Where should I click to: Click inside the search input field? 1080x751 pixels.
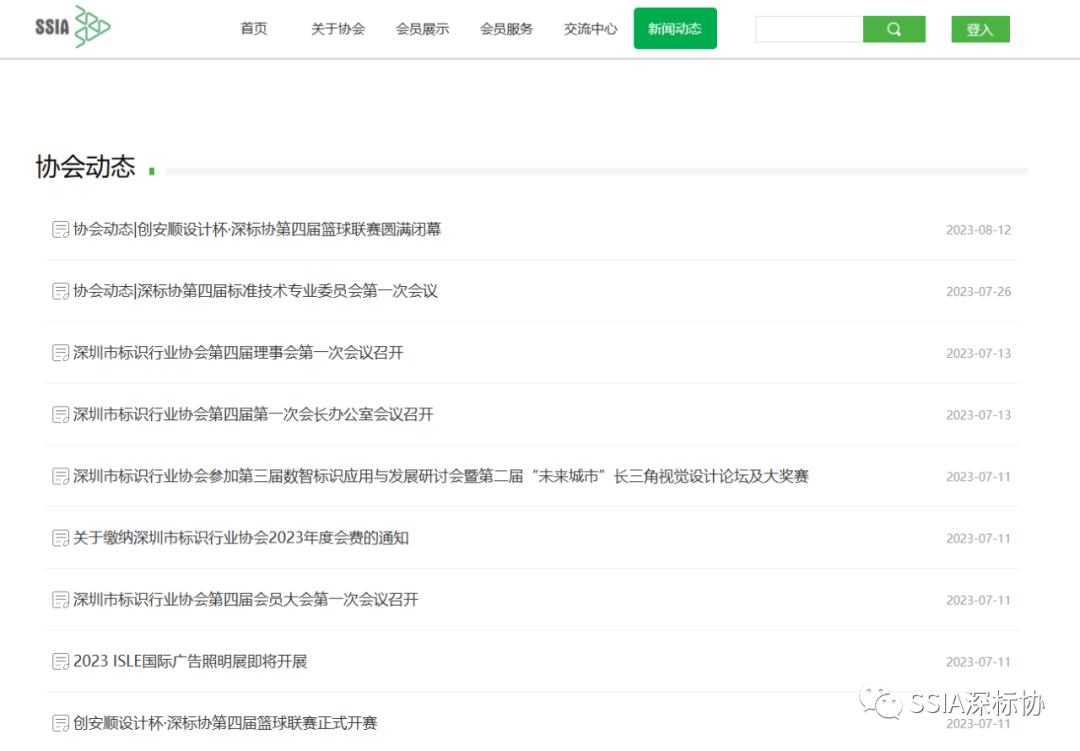coord(808,29)
